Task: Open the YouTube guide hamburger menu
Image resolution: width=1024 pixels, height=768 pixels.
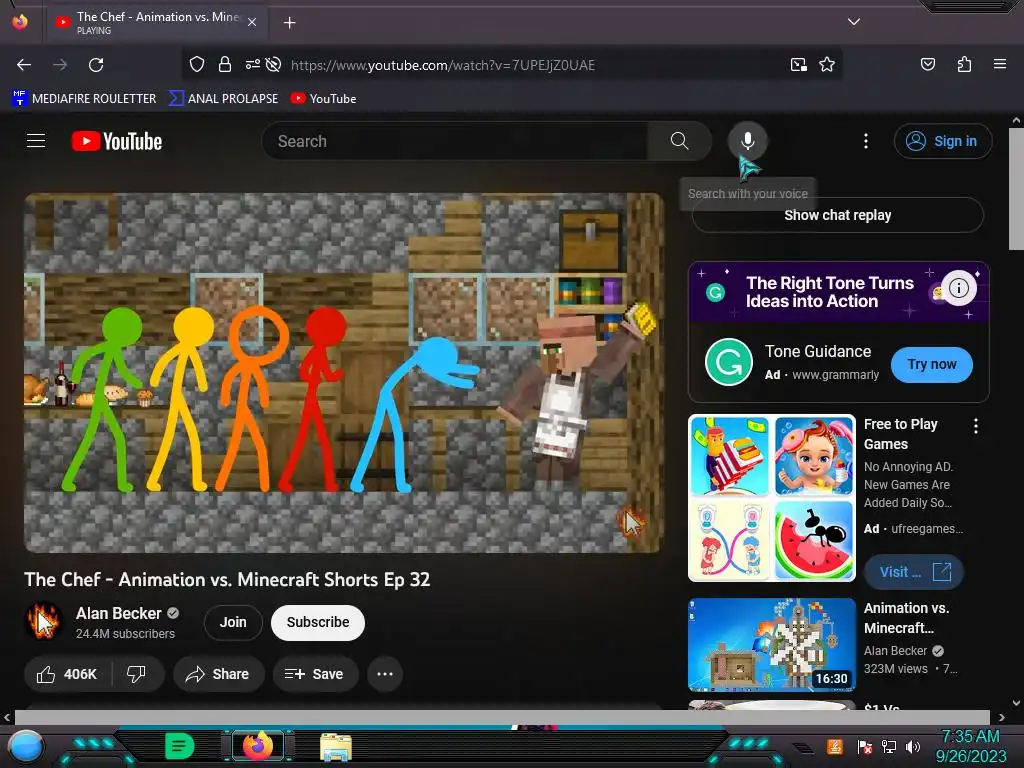Action: tap(36, 140)
